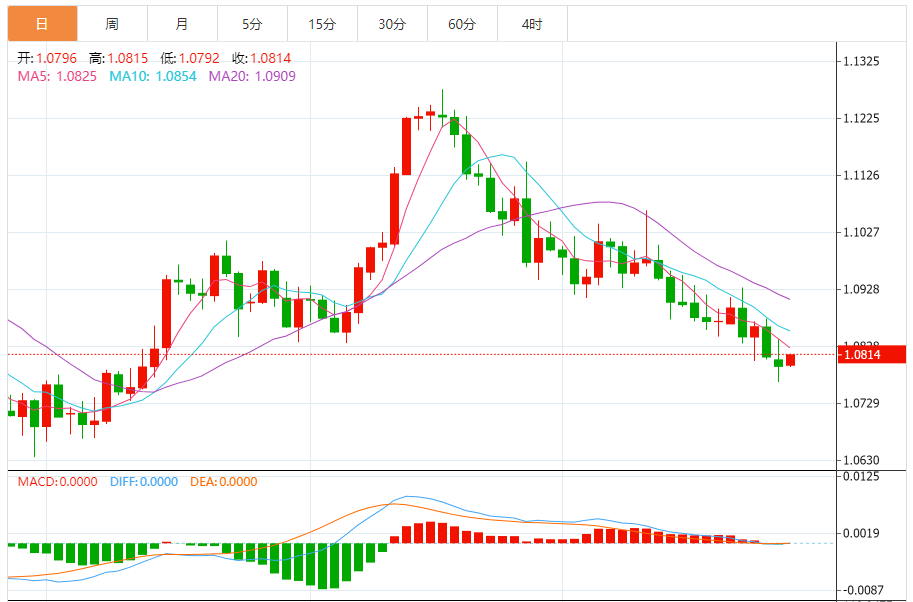Click the 开:1.0796 open price text

47,58
